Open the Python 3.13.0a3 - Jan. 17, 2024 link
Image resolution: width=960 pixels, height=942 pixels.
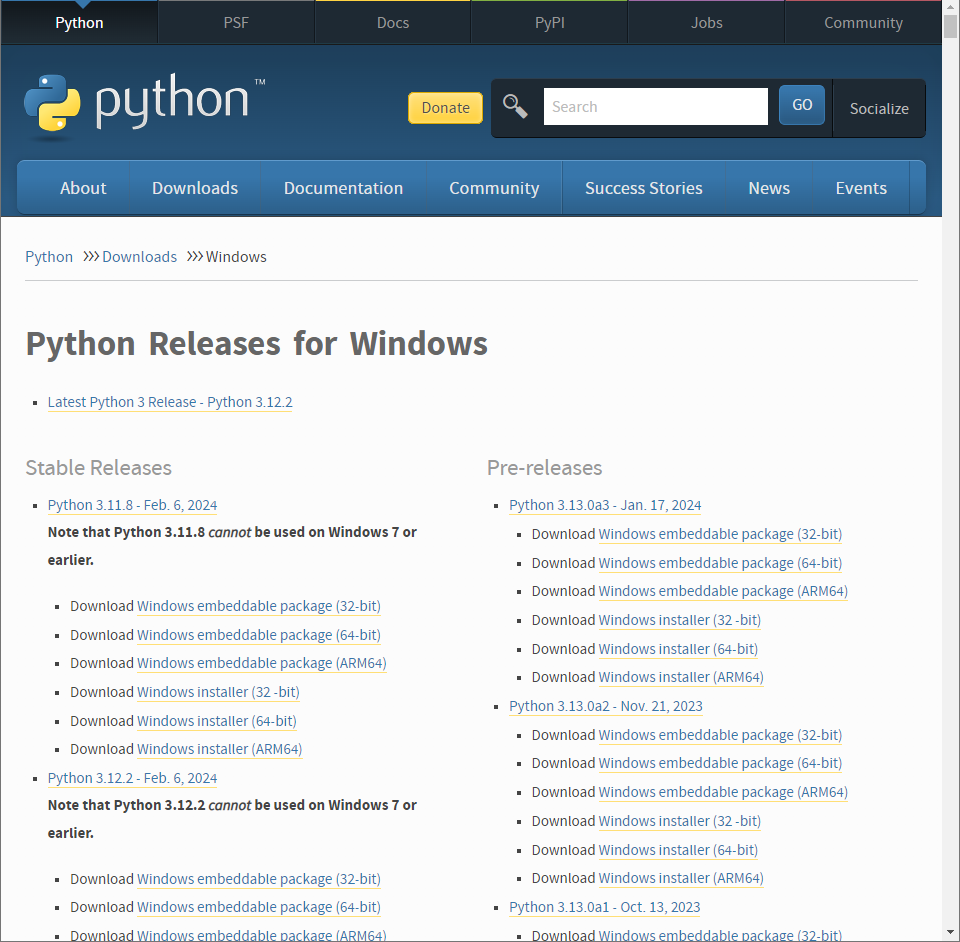click(605, 505)
